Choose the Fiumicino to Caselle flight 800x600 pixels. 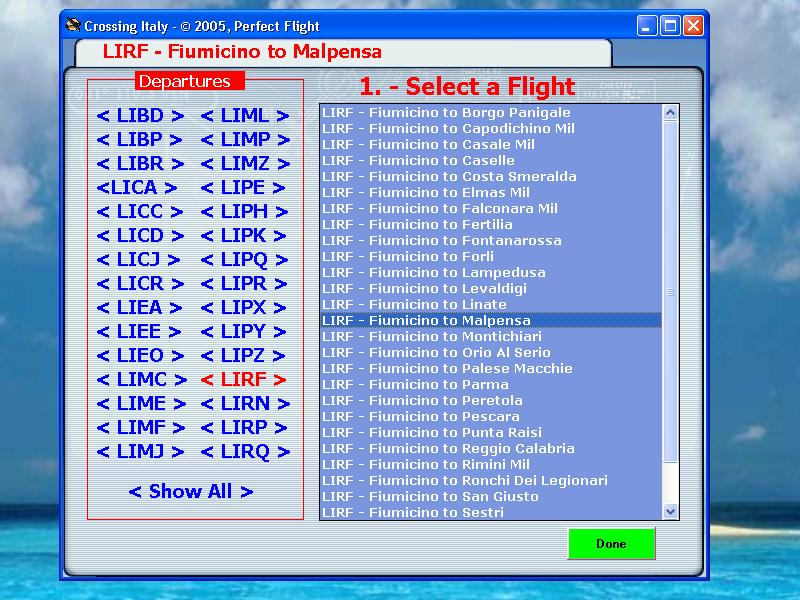coord(491,160)
